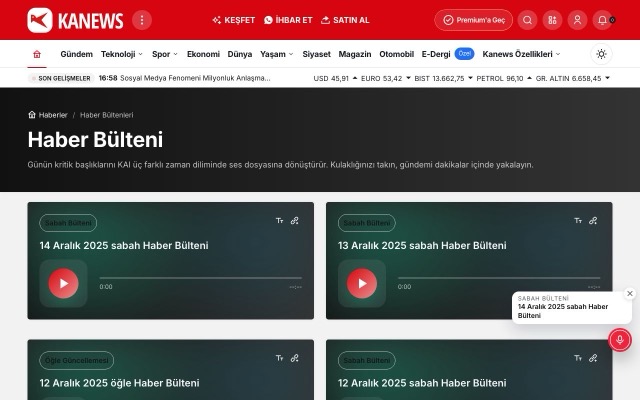
Task: Click the PETROL 96,10 value
Action: pos(504,78)
